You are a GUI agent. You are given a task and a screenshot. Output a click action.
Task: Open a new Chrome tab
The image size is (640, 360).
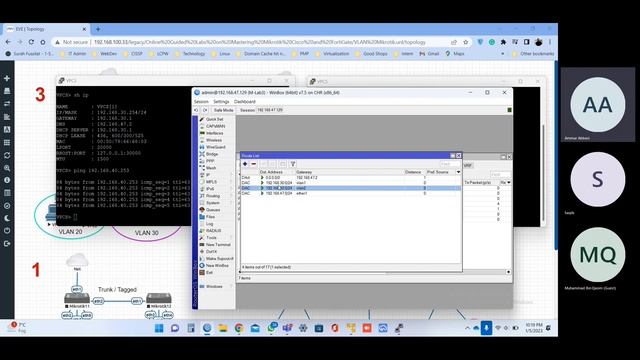click(98, 29)
